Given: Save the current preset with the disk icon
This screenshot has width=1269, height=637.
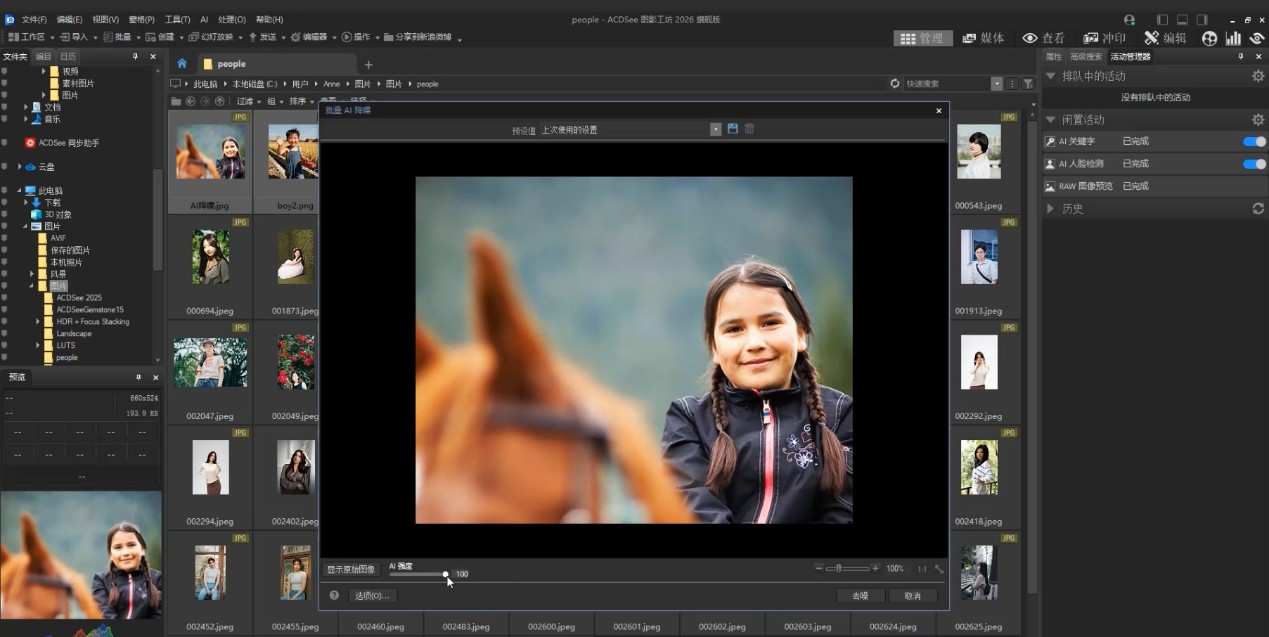Looking at the screenshot, I should [733, 129].
